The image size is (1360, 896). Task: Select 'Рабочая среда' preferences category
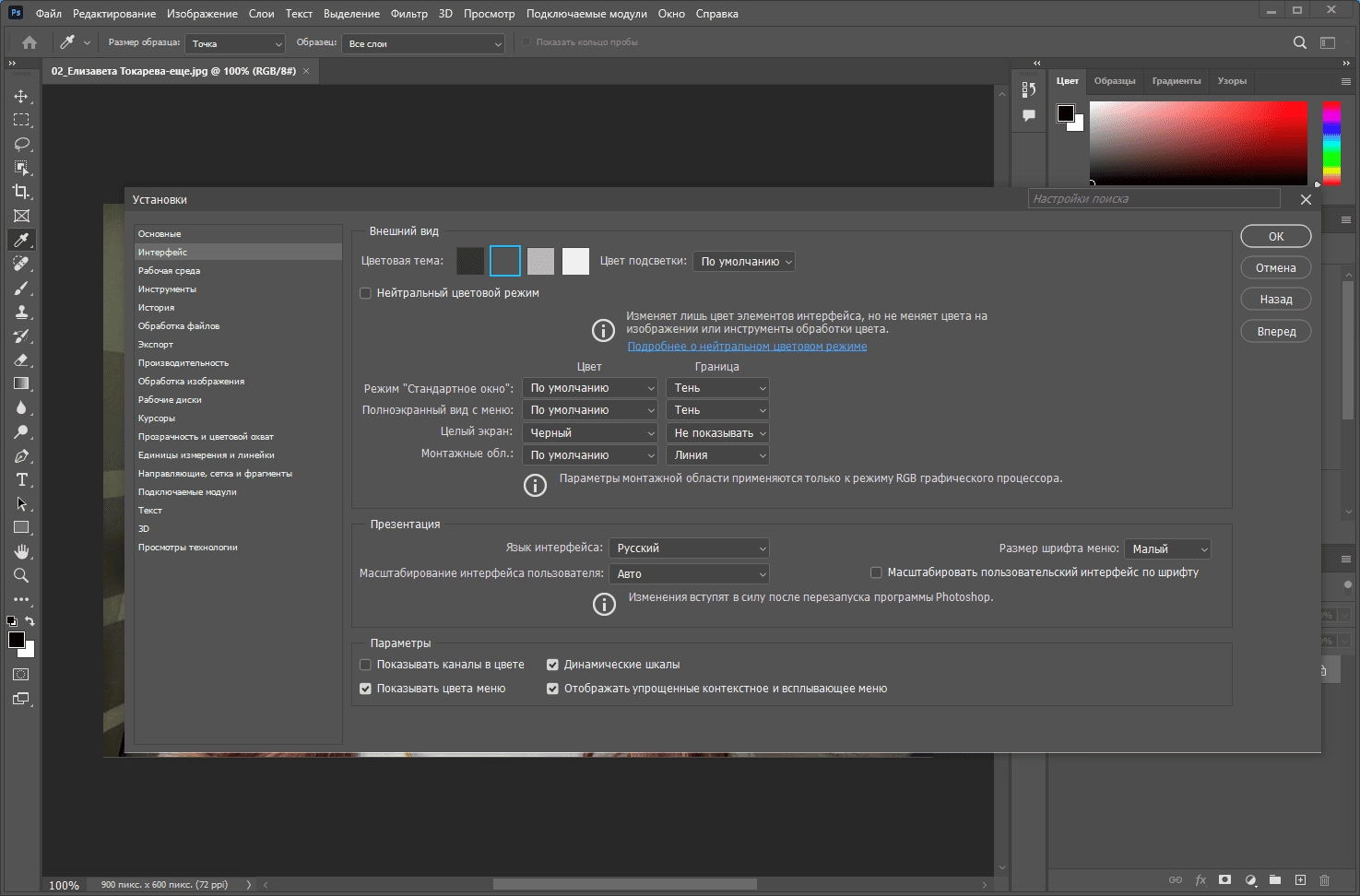click(238, 271)
